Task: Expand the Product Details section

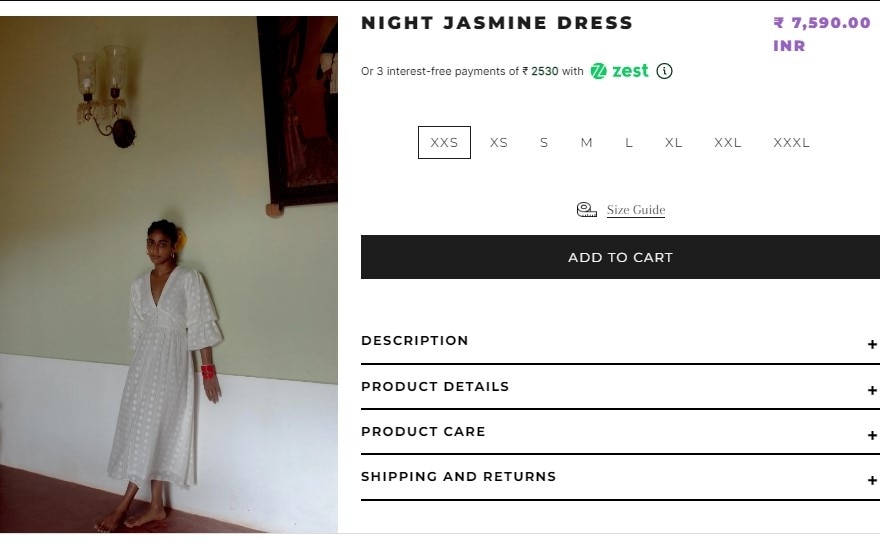Action: click(x=435, y=387)
